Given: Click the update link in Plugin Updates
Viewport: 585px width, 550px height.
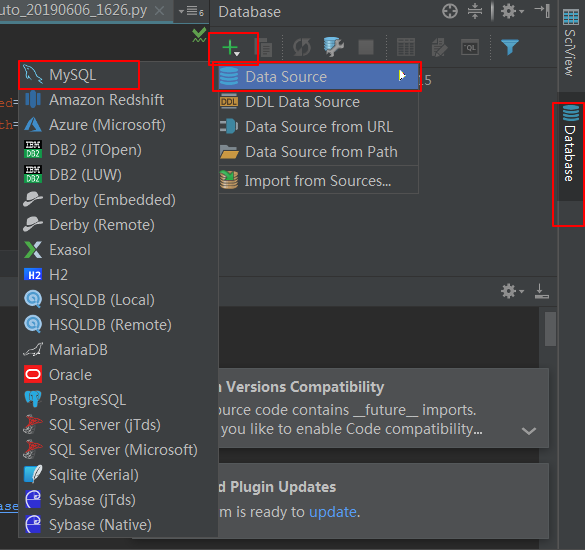Looking at the screenshot, I should point(332,512).
